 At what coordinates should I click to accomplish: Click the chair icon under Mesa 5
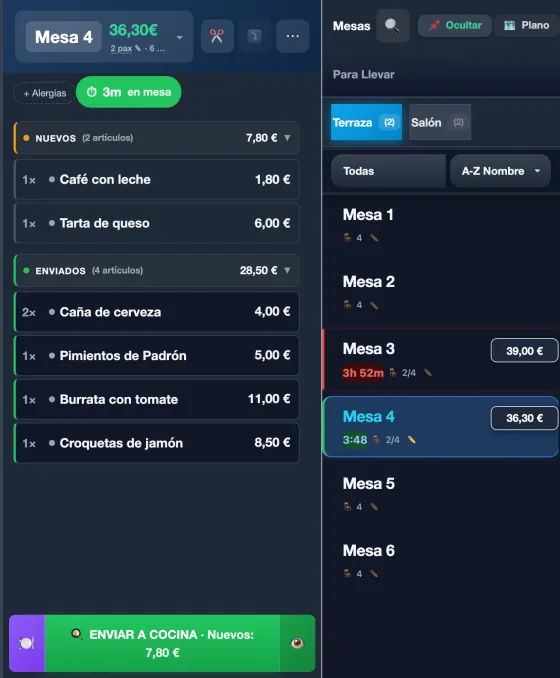point(347,507)
